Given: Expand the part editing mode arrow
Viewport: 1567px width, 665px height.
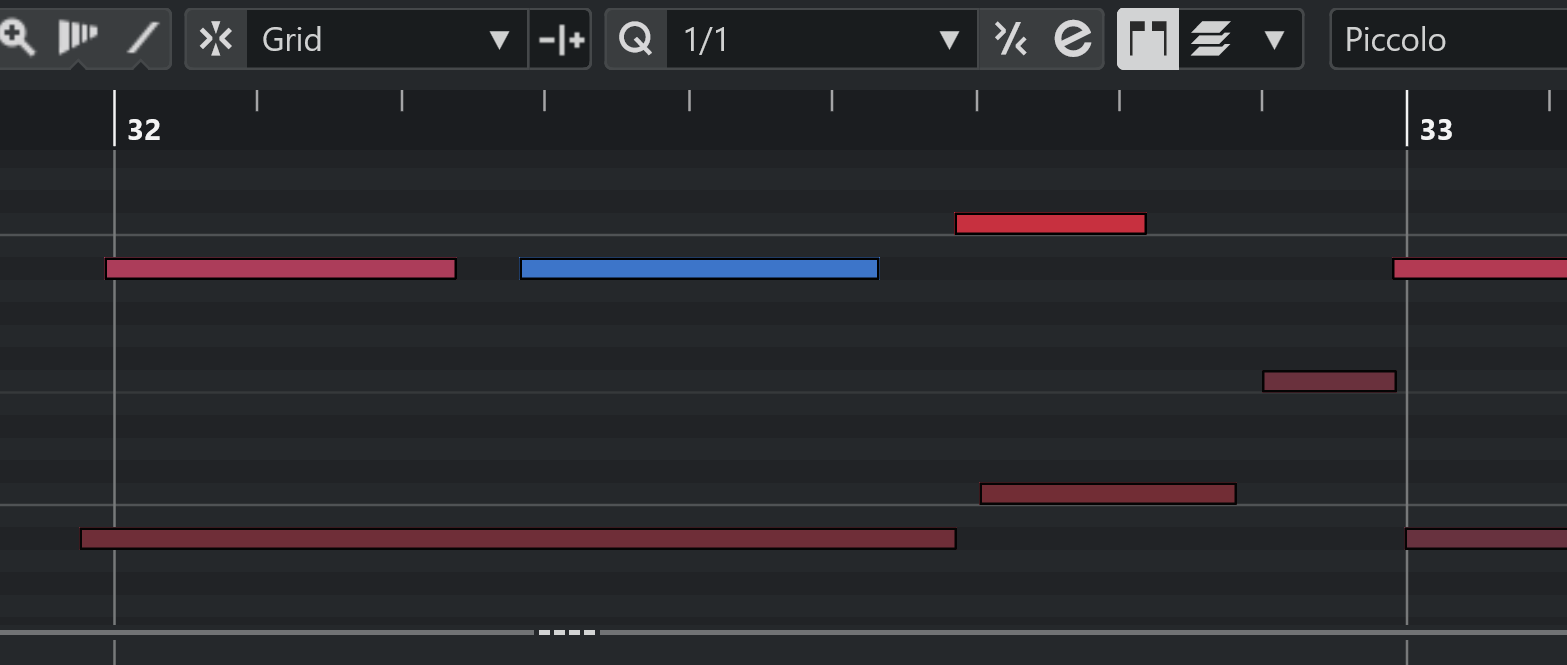Looking at the screenshot, I should click(x=1274, y=39).
